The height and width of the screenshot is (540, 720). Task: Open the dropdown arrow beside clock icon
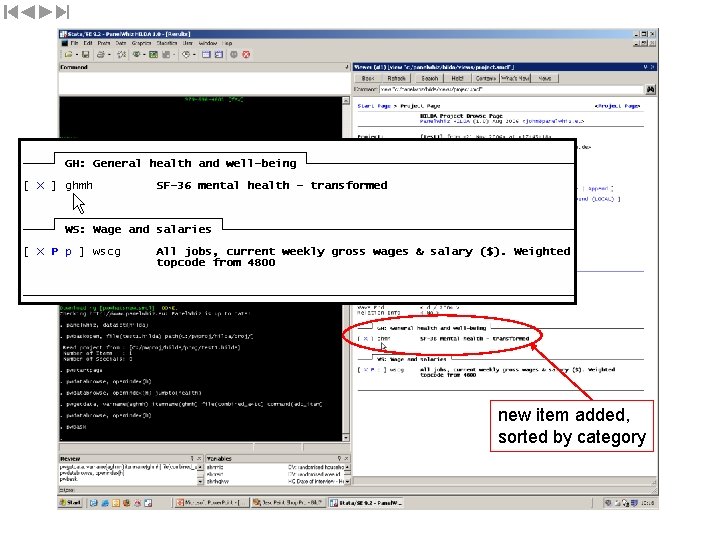point(194,55)
